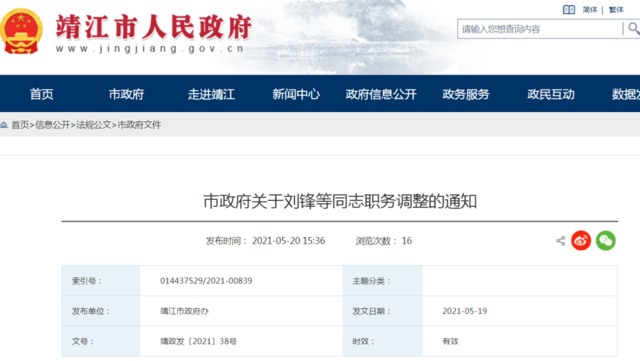Screen dimensions: 640x361
Task: Go to 市政府文件 in breadcrumb
Action: pyautogui.click(x=139, y=125)
